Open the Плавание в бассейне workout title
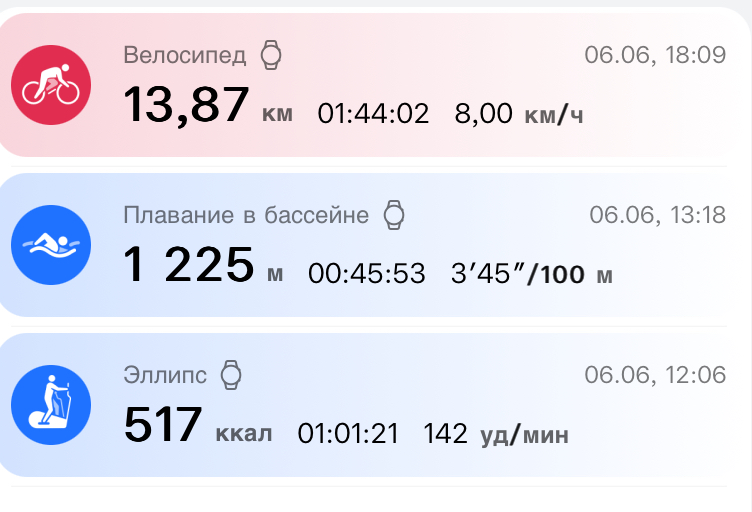752x512 pixels. tap(246, 215)
